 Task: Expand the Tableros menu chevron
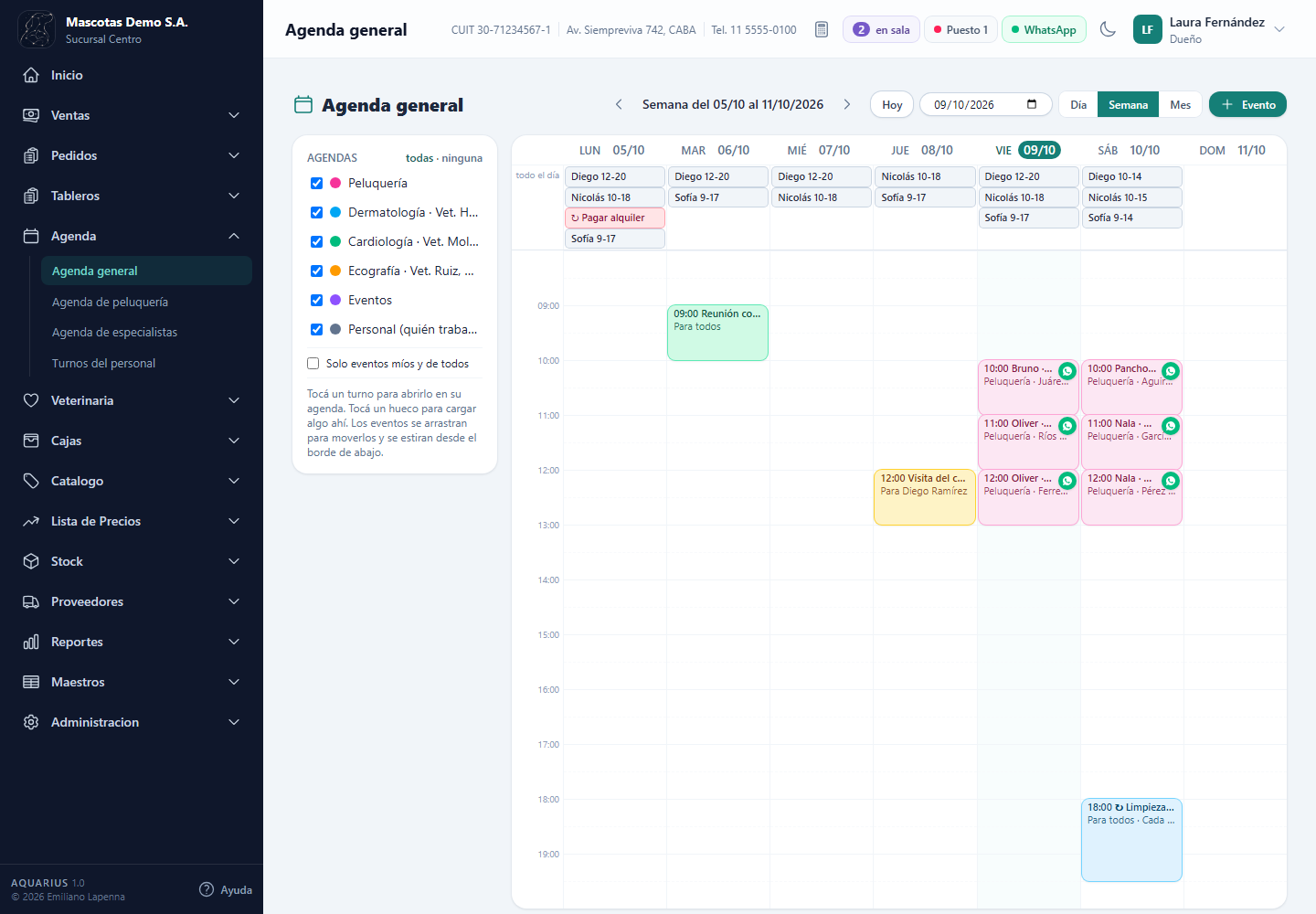tap(234, 196)
